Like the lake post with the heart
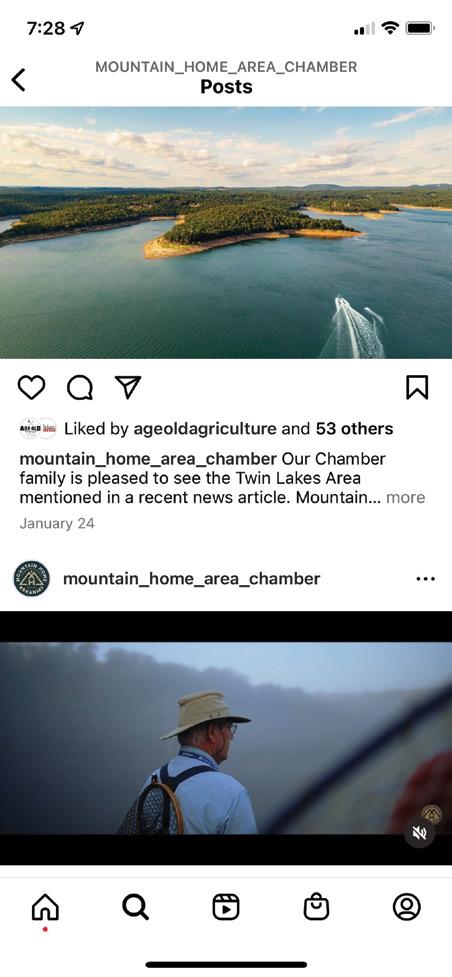Viewport: 452px width, 977px height. coord(31,387)
